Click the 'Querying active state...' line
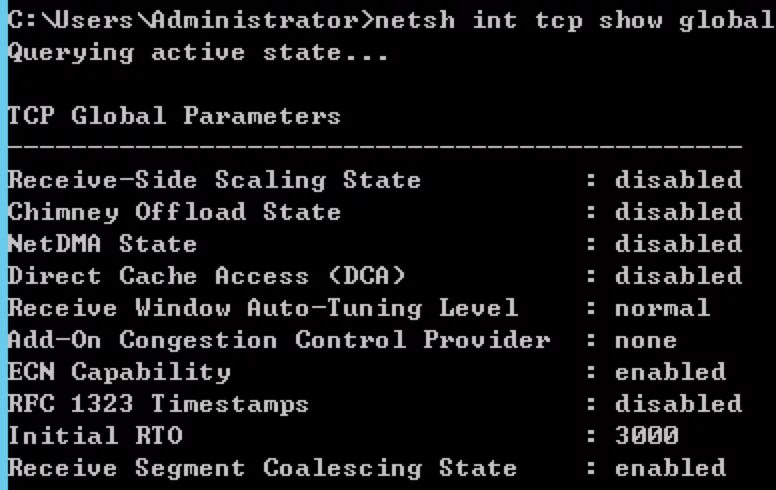 coord(197,52)
